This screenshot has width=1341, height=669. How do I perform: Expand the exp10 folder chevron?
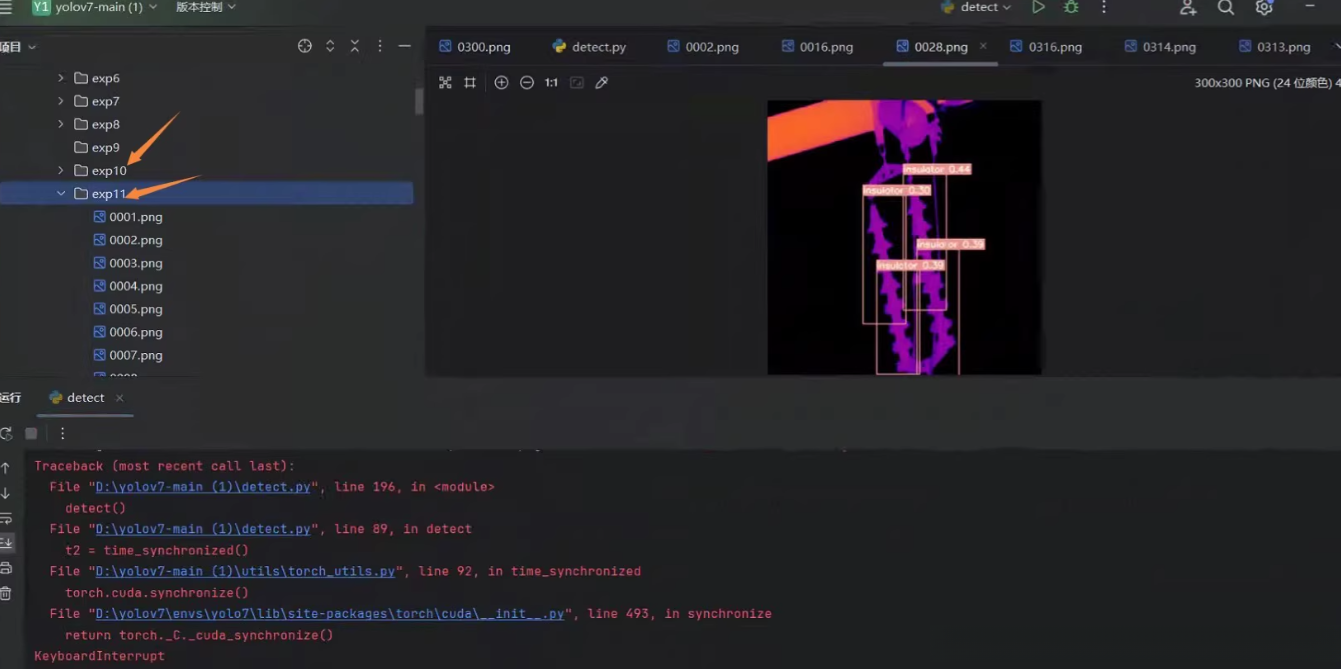(61, 170)
